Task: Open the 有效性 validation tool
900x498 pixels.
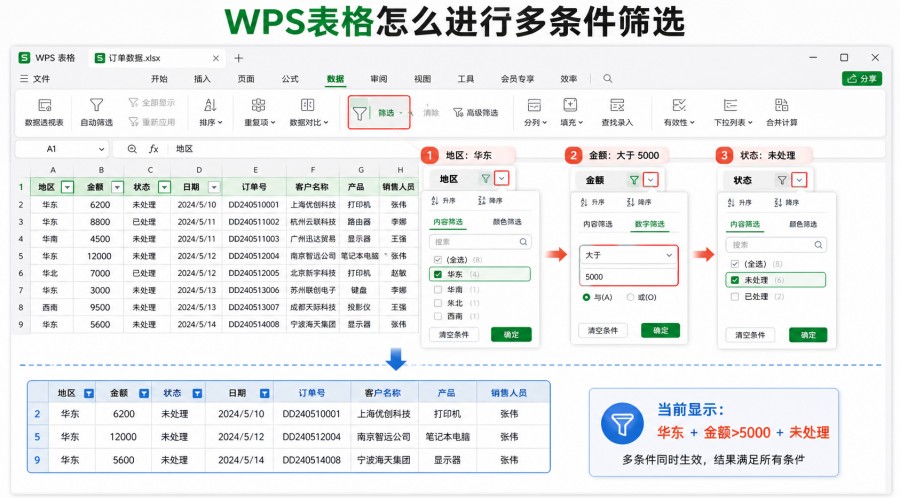Action: point(679,112)
